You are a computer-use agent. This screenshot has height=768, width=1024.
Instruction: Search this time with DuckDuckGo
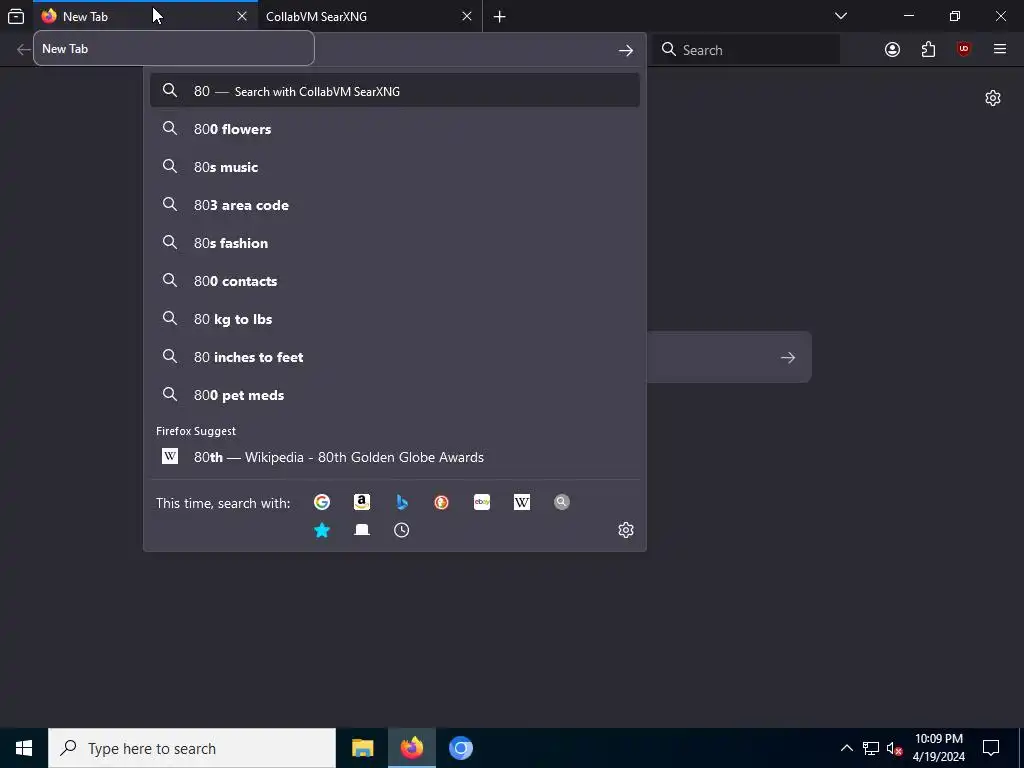(x=441, y=502)
